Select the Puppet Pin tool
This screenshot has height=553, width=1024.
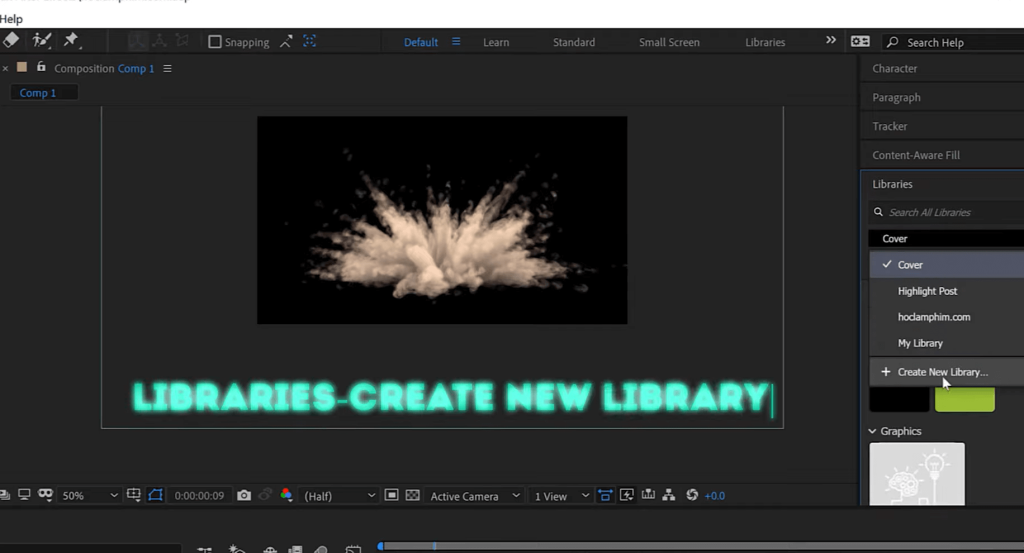[x=71, y=40]
